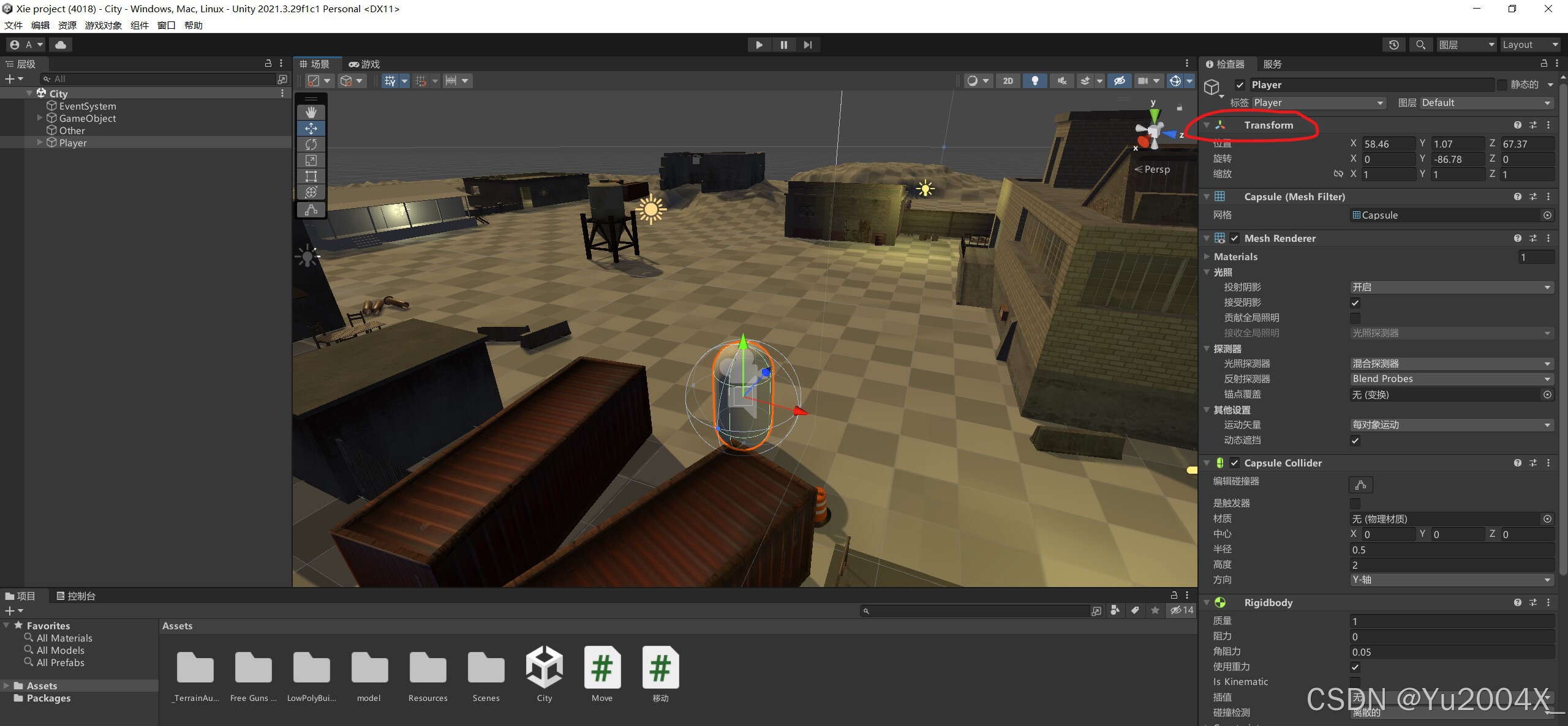Open the Console tab
Screen dimensions: 1568x726
[76, 596]
